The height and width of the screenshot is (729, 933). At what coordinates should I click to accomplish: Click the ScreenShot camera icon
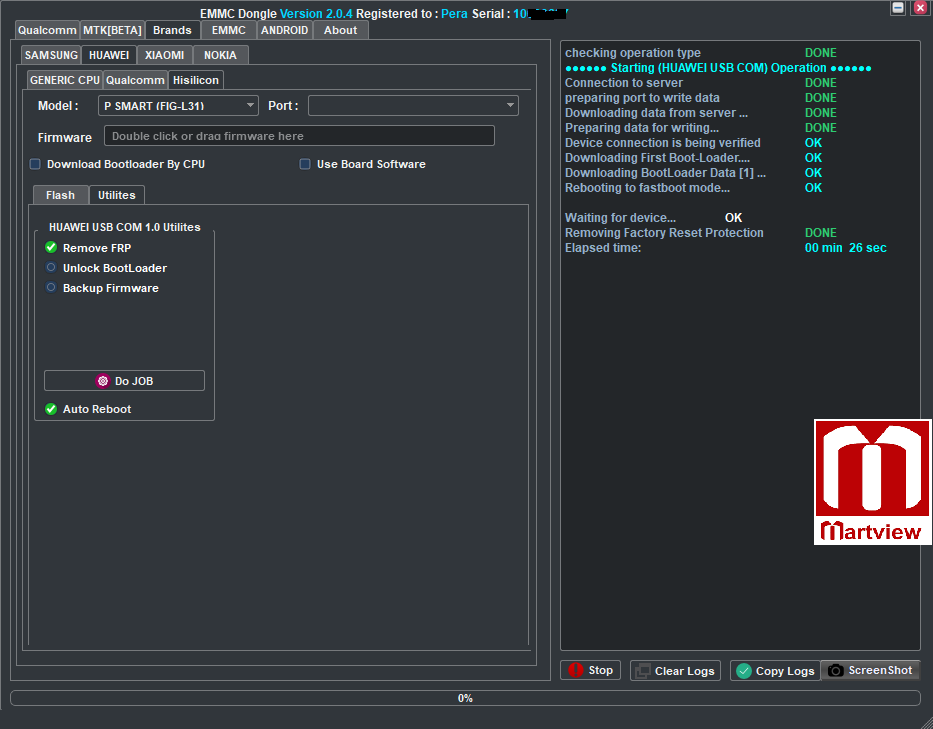point(835,671)
